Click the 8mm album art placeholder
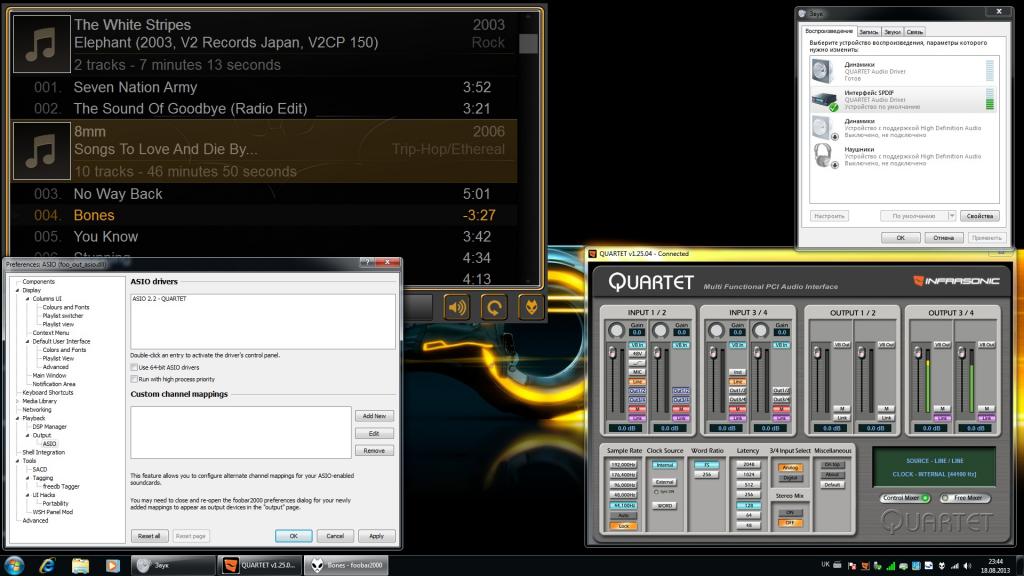 (x=41, y=151)
